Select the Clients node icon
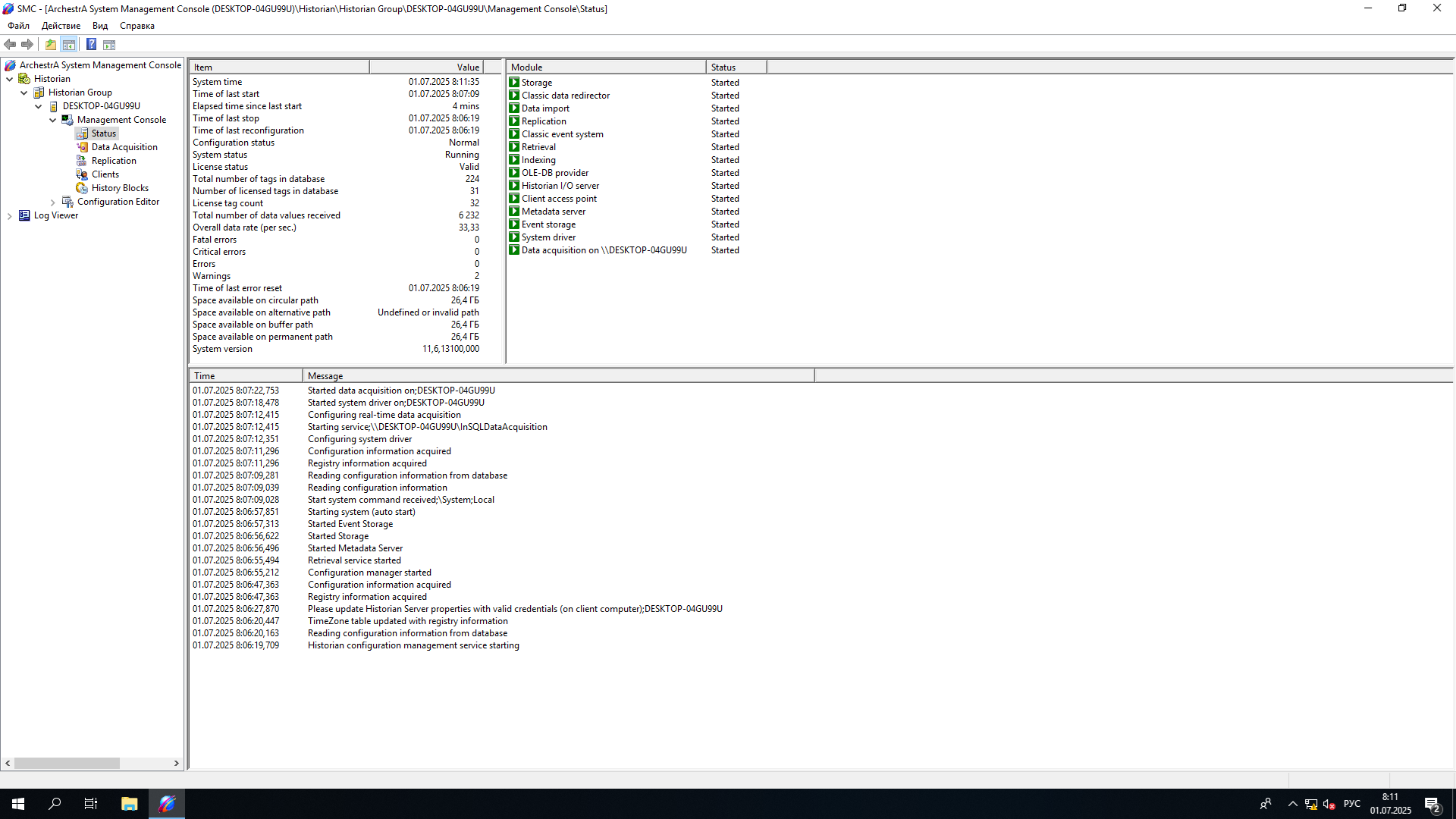 point(82,174)
